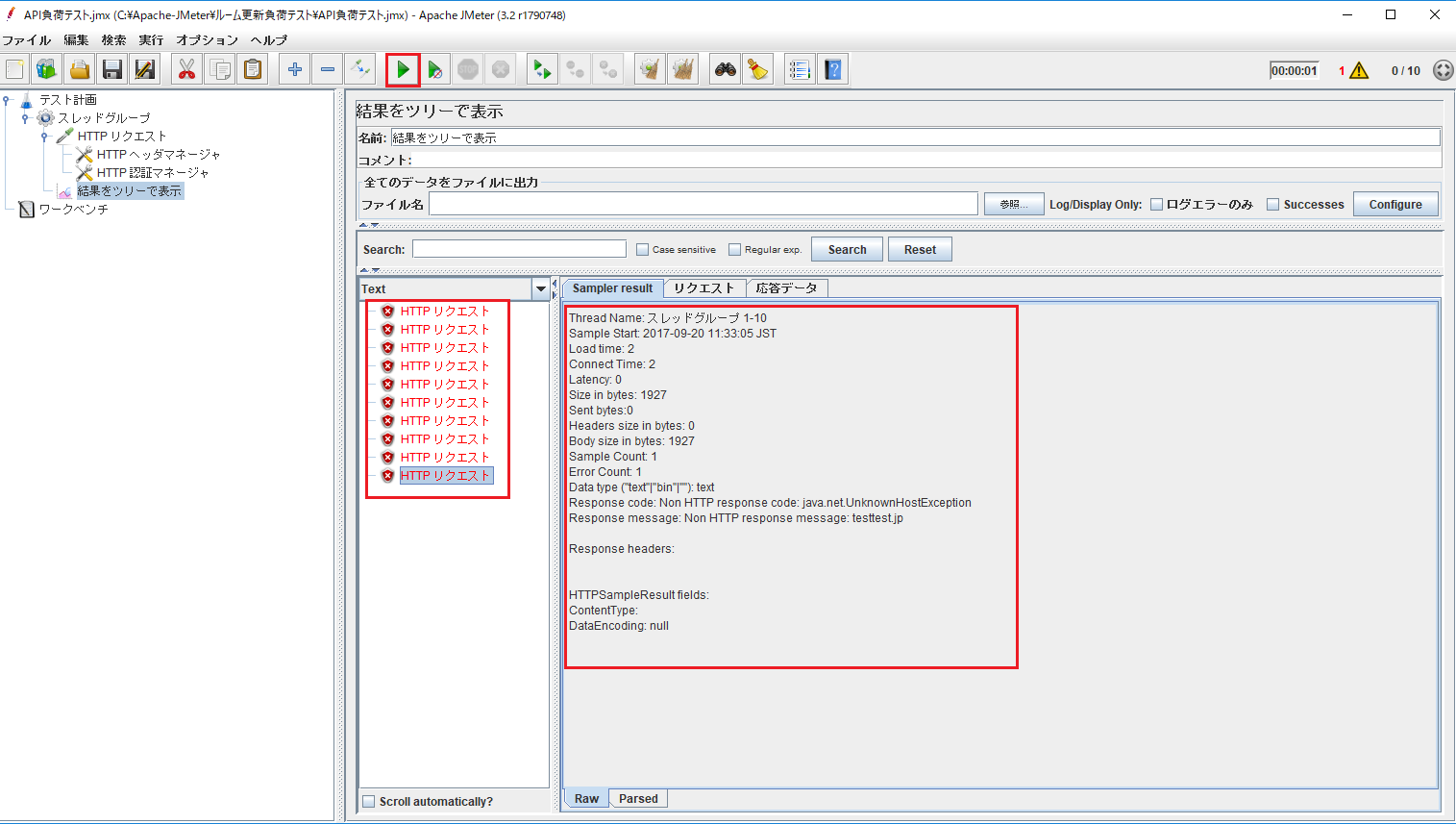Viewport: 1456px width, 824px height.
Task: Enable Scroll automatically option
Action: pyautogui.click(x=369, y=800)
